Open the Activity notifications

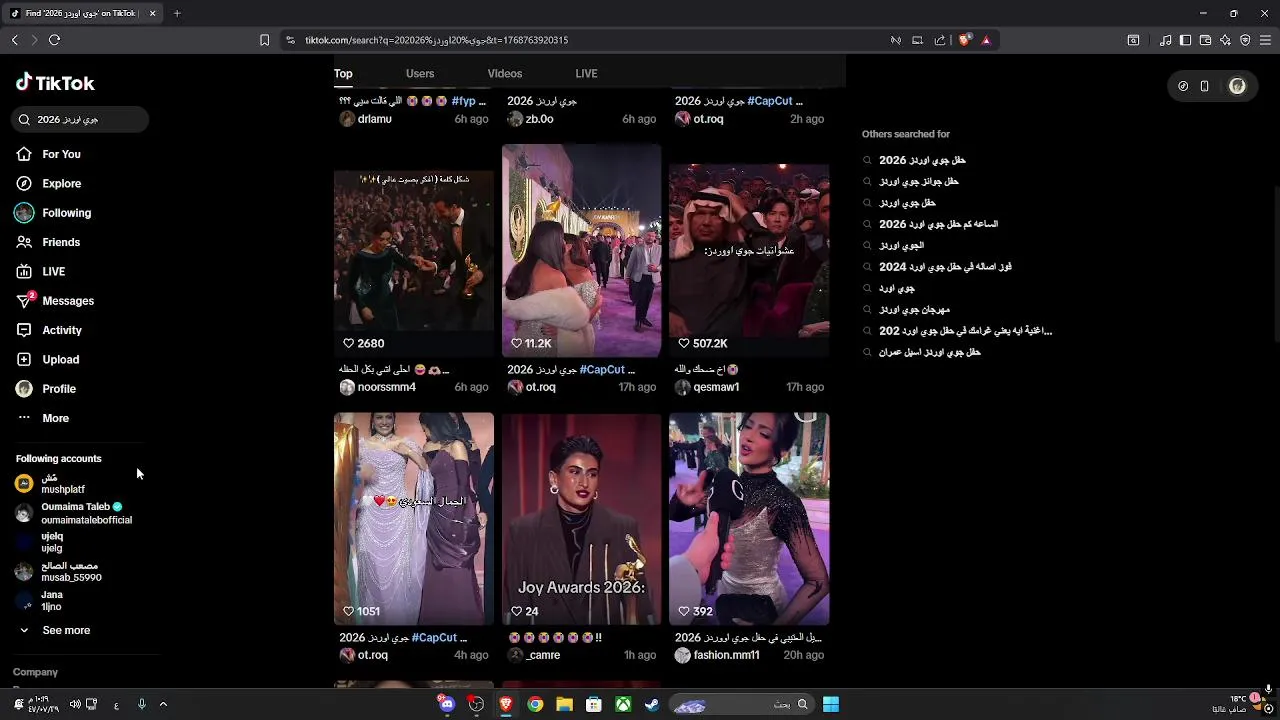[x=61, y=330]
